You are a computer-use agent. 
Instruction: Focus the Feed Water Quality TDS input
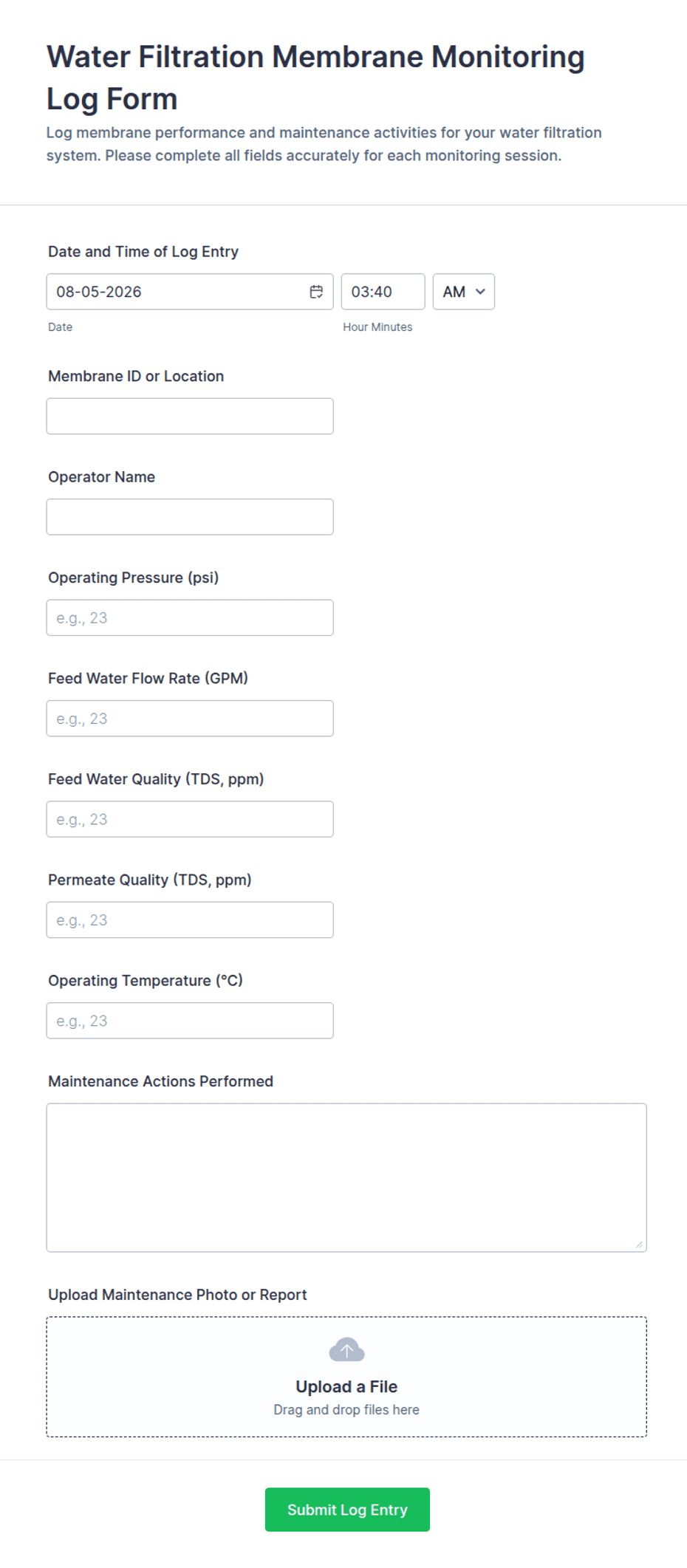point(190,819)
